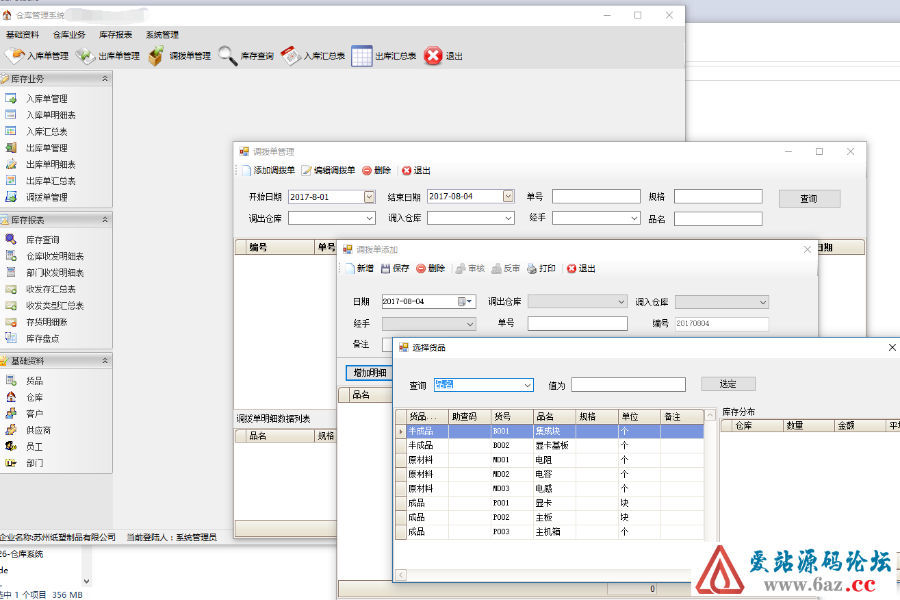
Task: Collapse the 基础资料 sidebar group
Action: pyautogui.click(x=105, y=361)
